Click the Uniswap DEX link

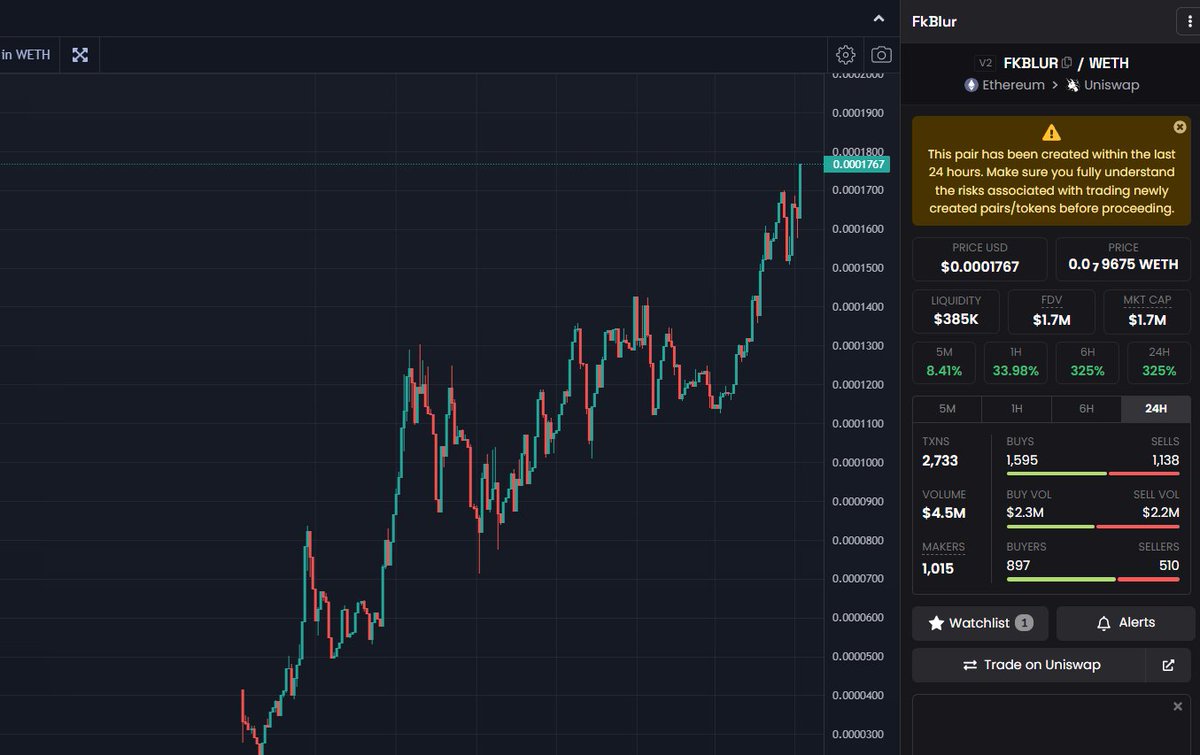click(x=1103, y=85)
